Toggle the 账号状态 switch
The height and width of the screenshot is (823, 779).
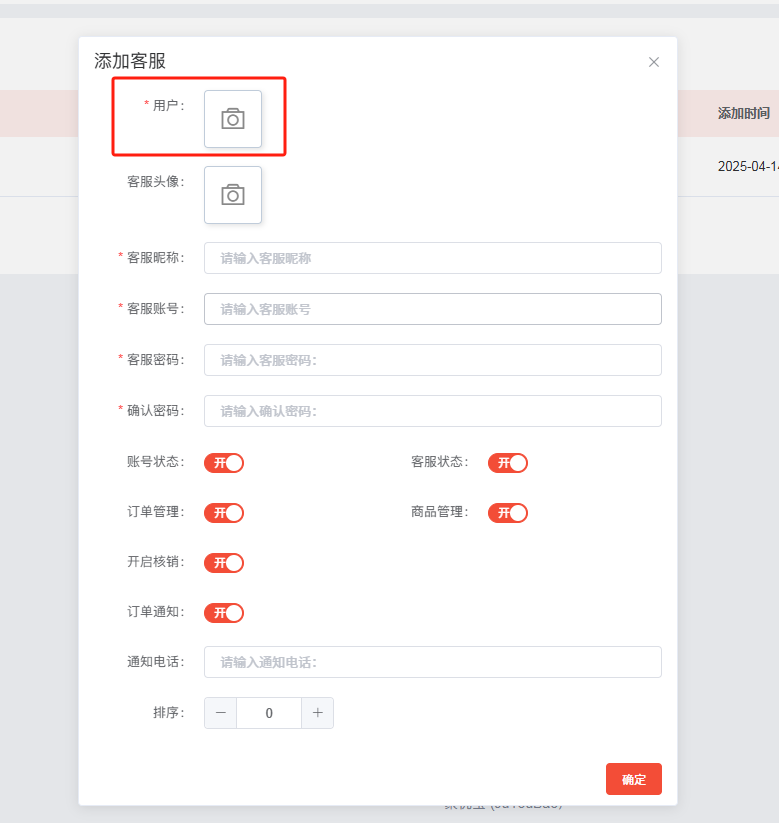(x=224, y=462)
